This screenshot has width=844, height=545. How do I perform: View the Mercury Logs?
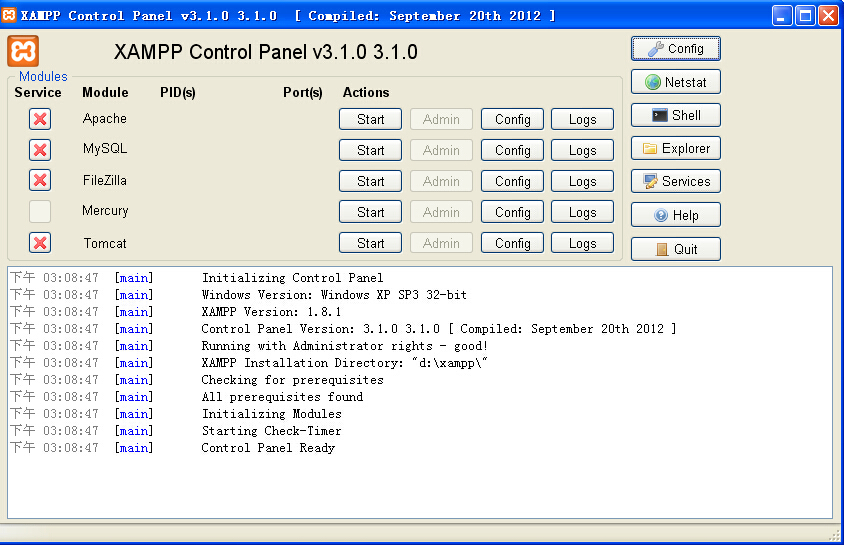(x=582, y=212)
